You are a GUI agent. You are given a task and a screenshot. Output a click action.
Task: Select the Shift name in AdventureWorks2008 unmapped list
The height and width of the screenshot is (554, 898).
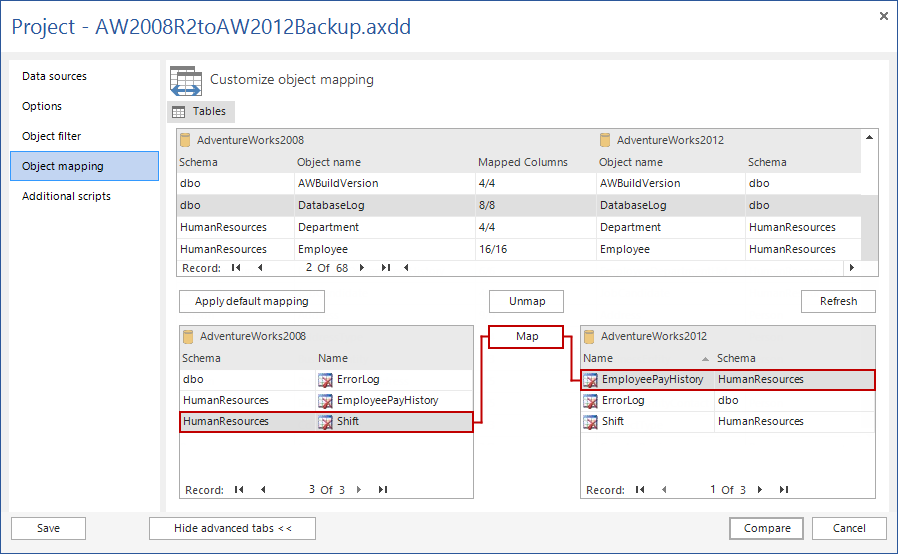click(348, 422)
